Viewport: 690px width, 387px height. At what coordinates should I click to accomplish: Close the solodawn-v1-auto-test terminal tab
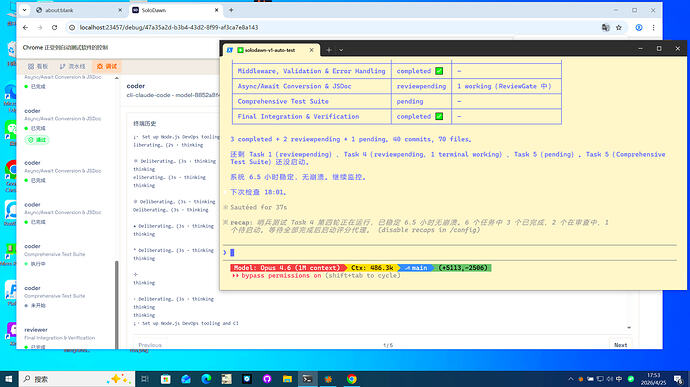coord(312,50)
